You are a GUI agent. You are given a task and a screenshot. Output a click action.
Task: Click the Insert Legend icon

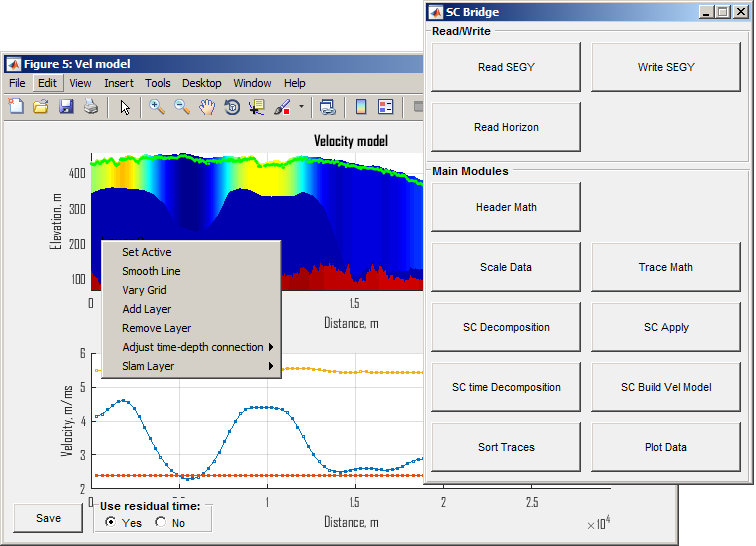click(x=386, y=107)
